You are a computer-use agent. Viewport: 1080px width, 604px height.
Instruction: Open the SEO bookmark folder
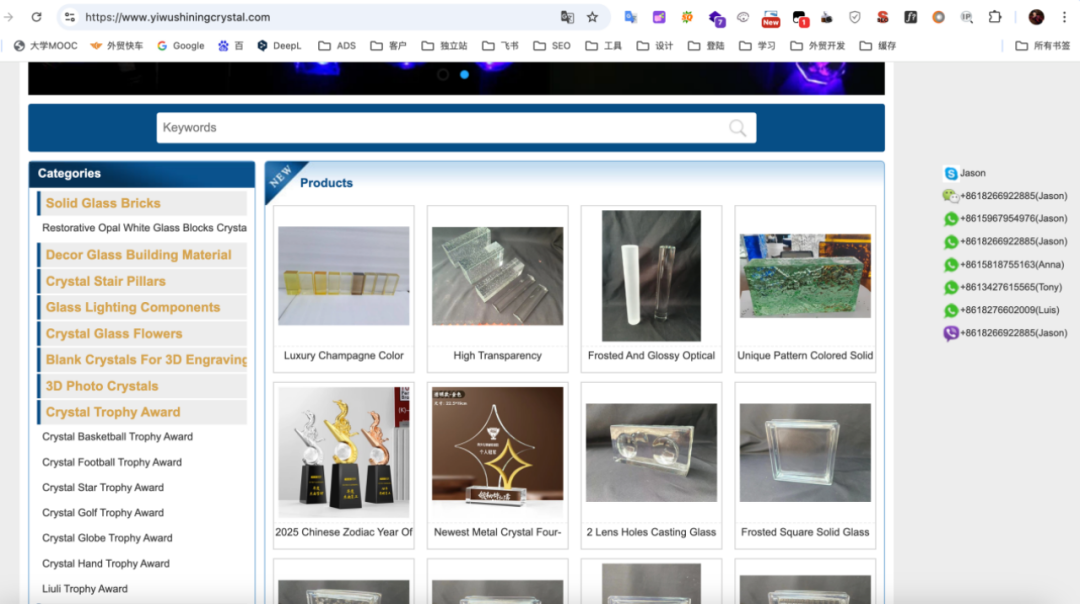(552, 45)
